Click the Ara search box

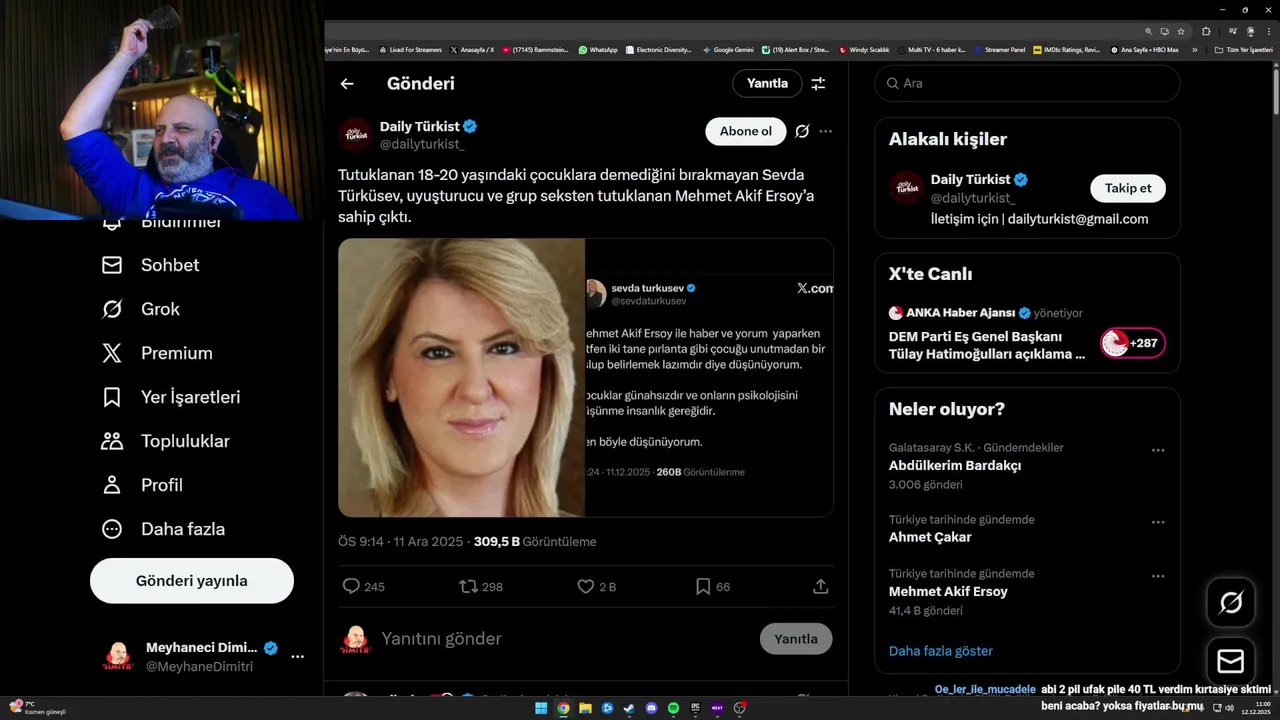click(1027, 83)
